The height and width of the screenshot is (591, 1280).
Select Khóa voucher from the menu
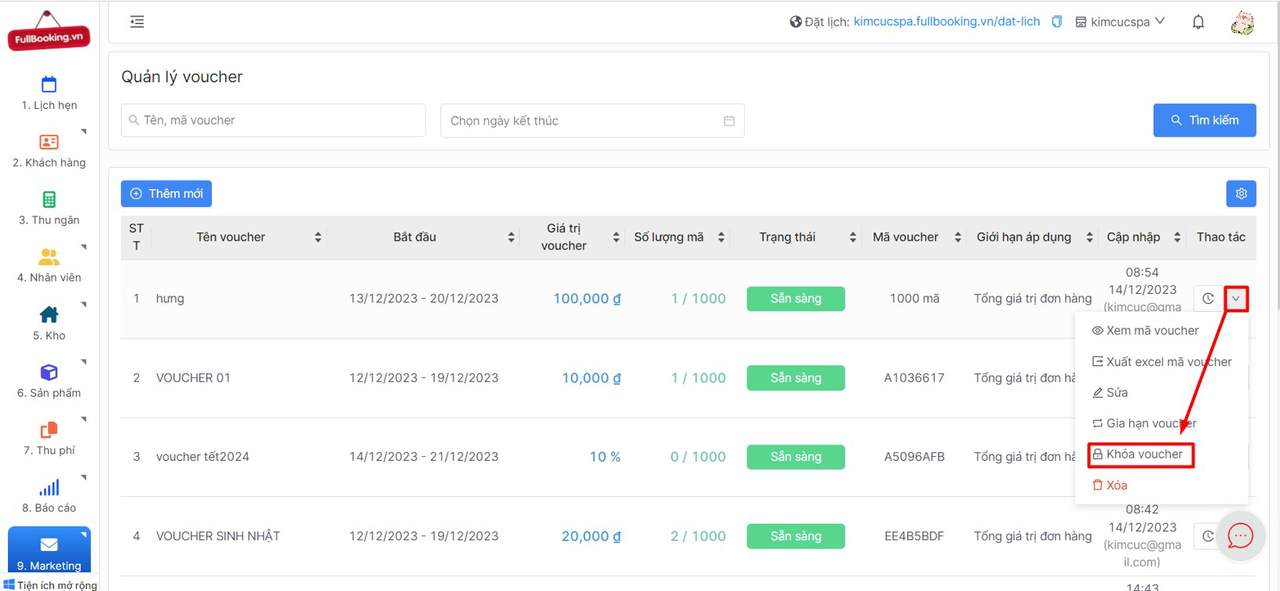pyautogui.click(x=1140, y=455)
